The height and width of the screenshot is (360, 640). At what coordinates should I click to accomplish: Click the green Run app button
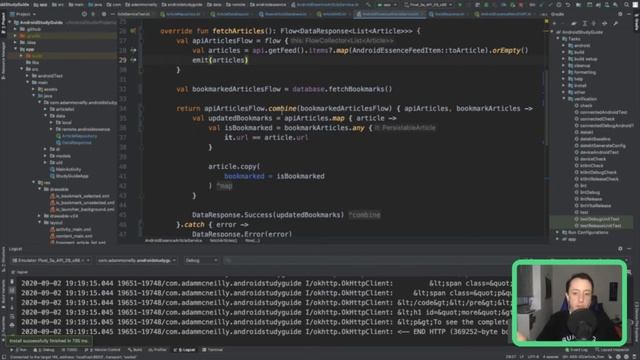[x=461, y=4]
